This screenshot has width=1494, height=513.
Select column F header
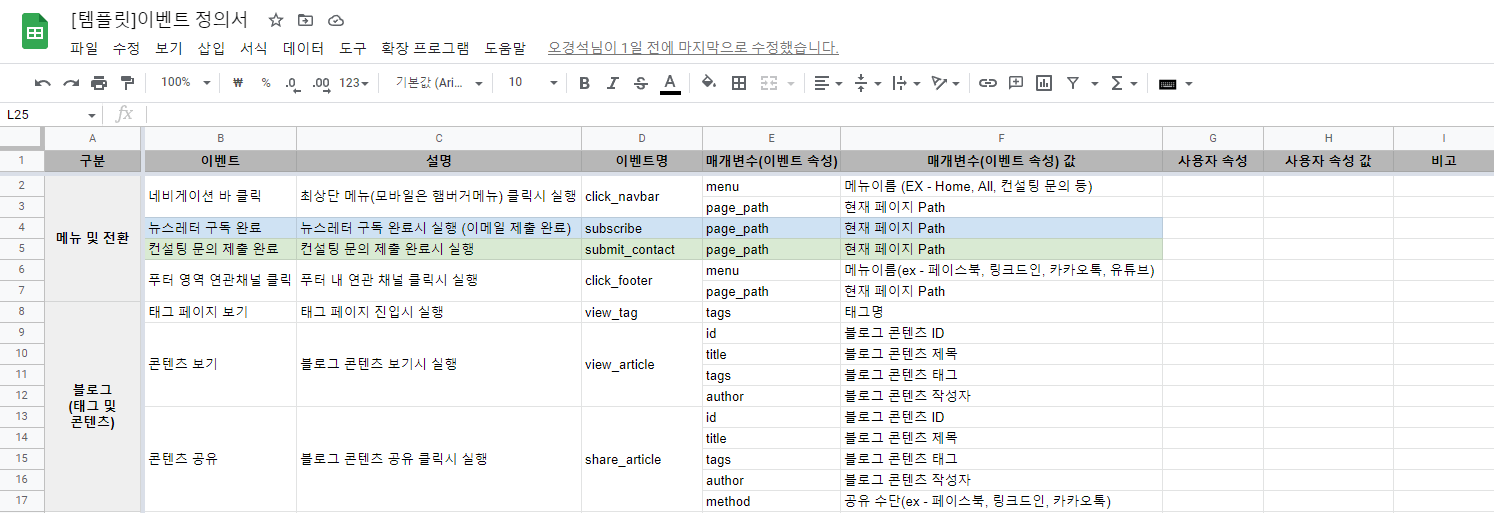pos(1001,138)
